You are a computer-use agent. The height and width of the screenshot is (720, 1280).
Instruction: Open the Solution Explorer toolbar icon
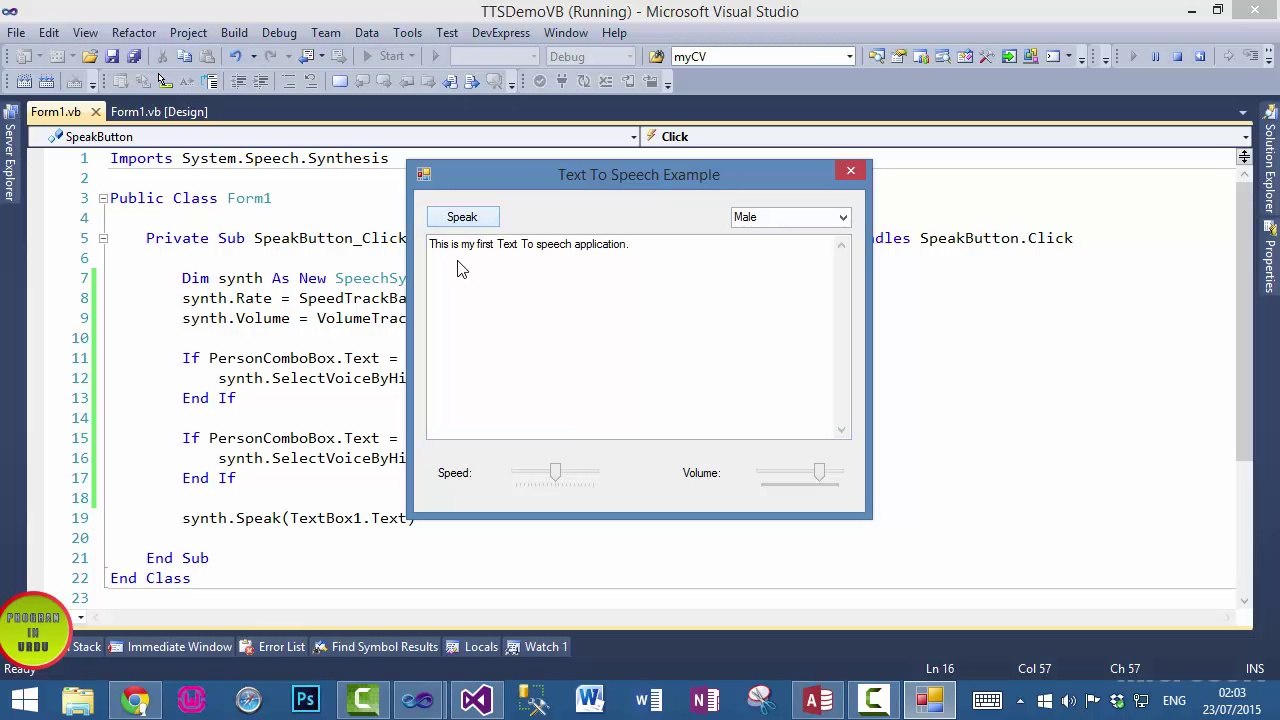[876, 56]
